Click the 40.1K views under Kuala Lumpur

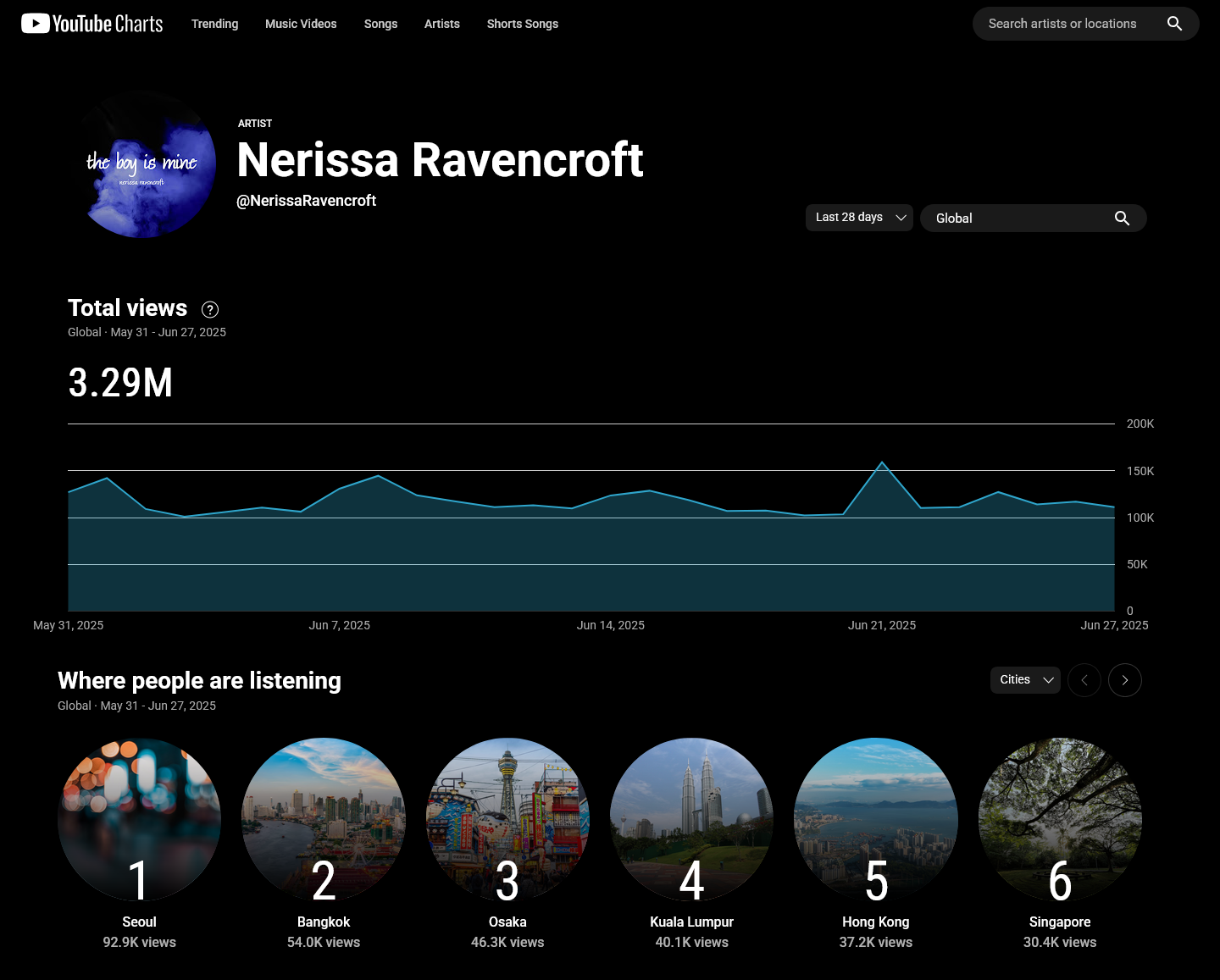tap(691, 942)
